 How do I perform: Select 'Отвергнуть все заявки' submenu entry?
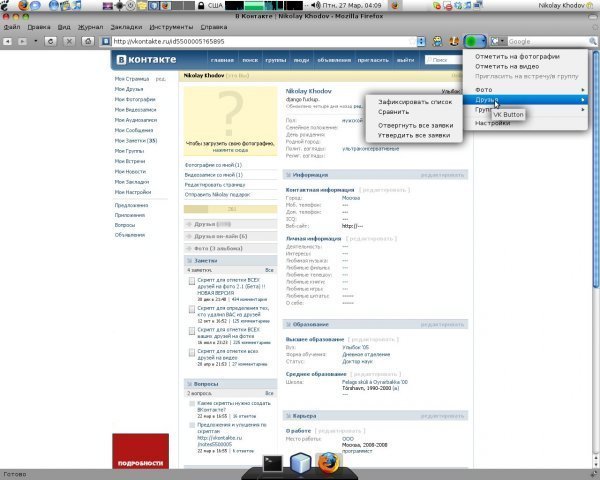point(416,126)
